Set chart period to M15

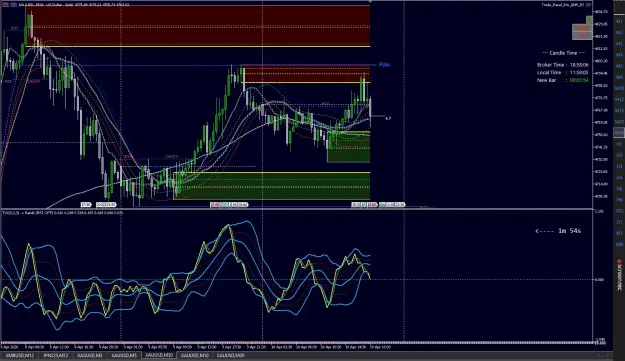(x=619, y=111)
